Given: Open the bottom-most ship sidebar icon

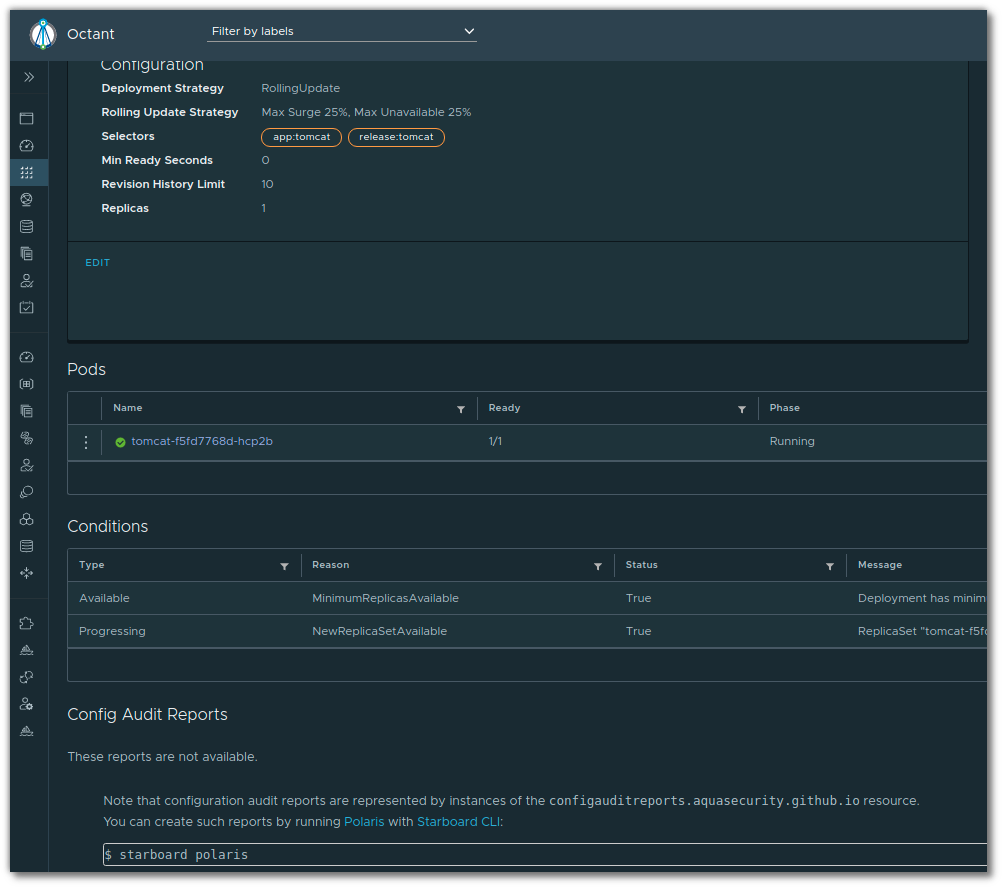Looking at the screenshot, I should coord(26,731).
